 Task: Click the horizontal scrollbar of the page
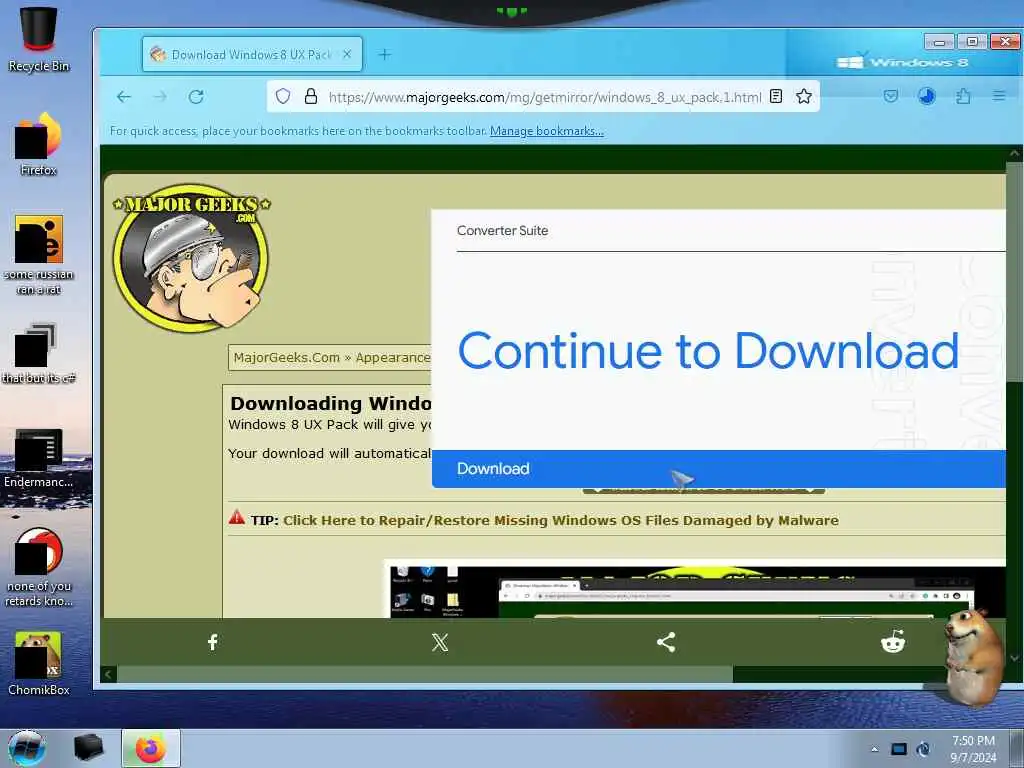click(424, 674)
